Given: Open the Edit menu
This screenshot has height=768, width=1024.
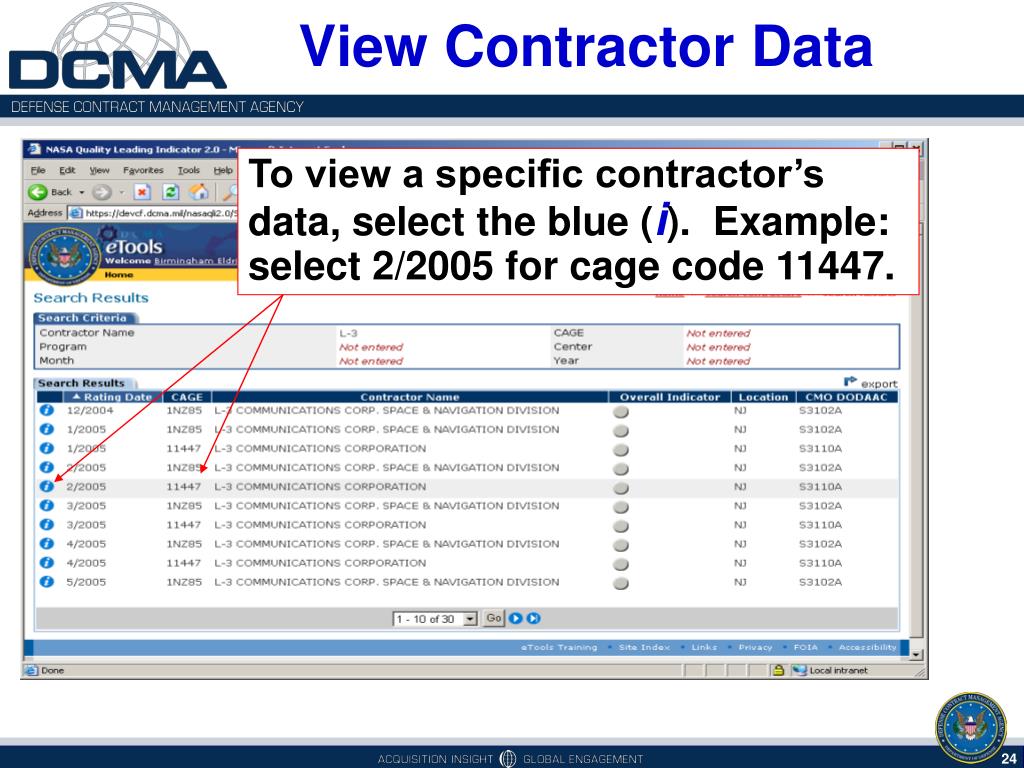Looking at the screenshot, I should coord(67,170).
